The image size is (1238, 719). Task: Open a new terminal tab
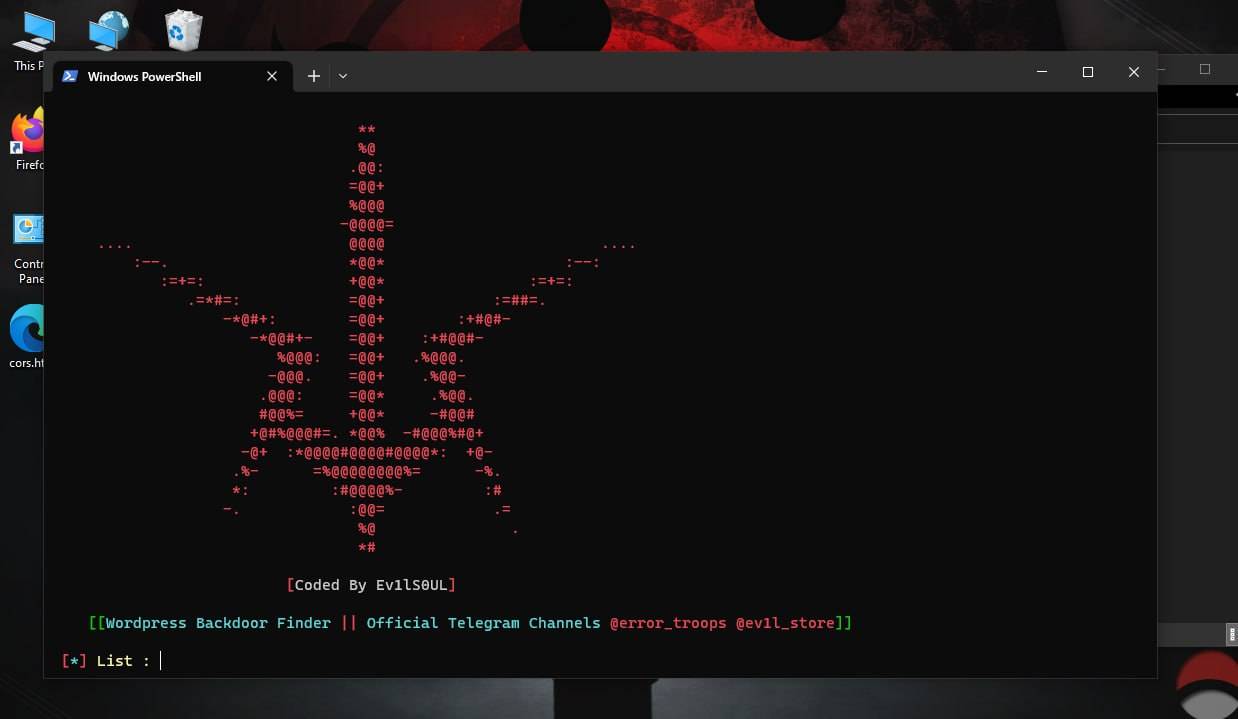point(313,76)
